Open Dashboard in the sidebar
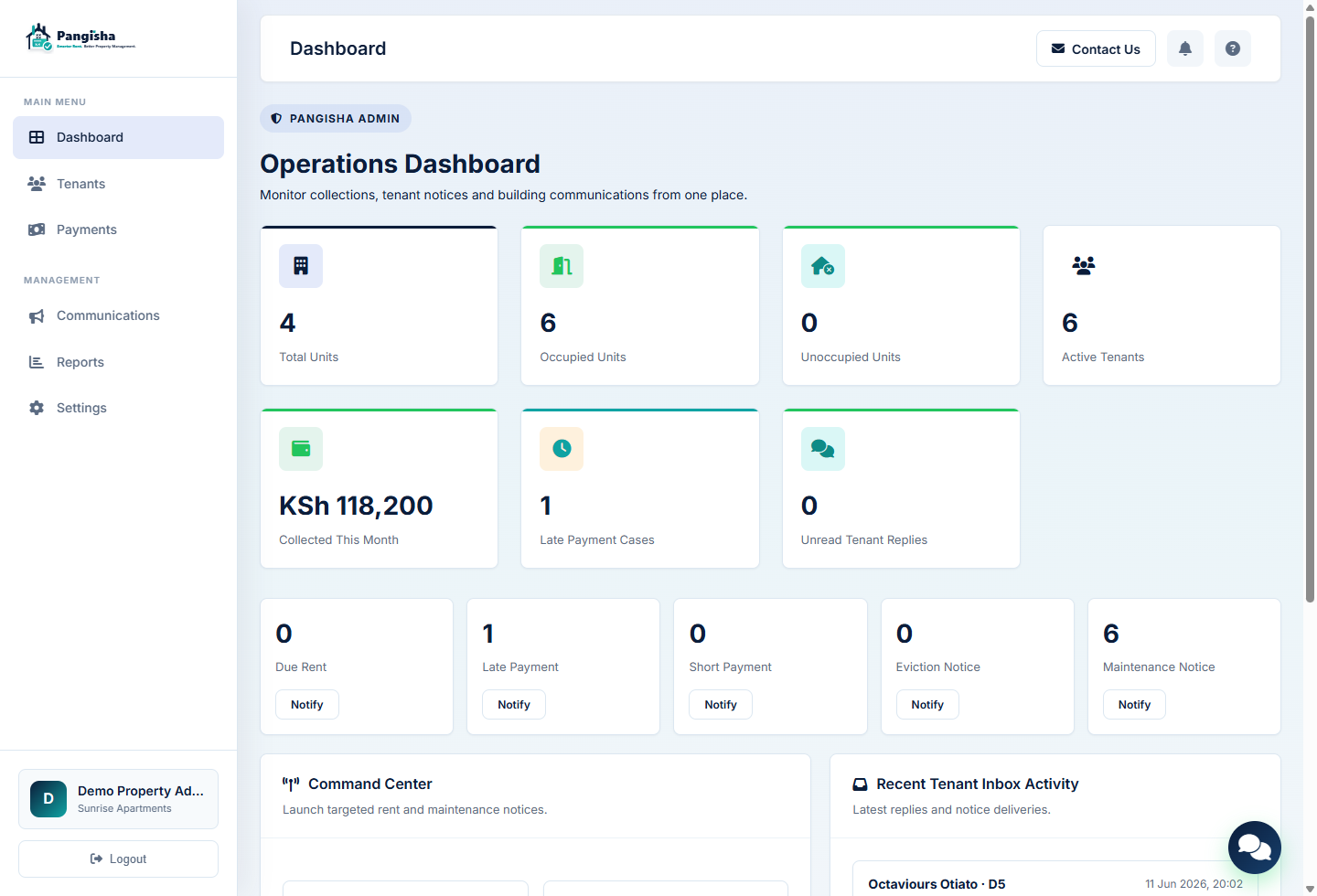 tap(118, 137)
